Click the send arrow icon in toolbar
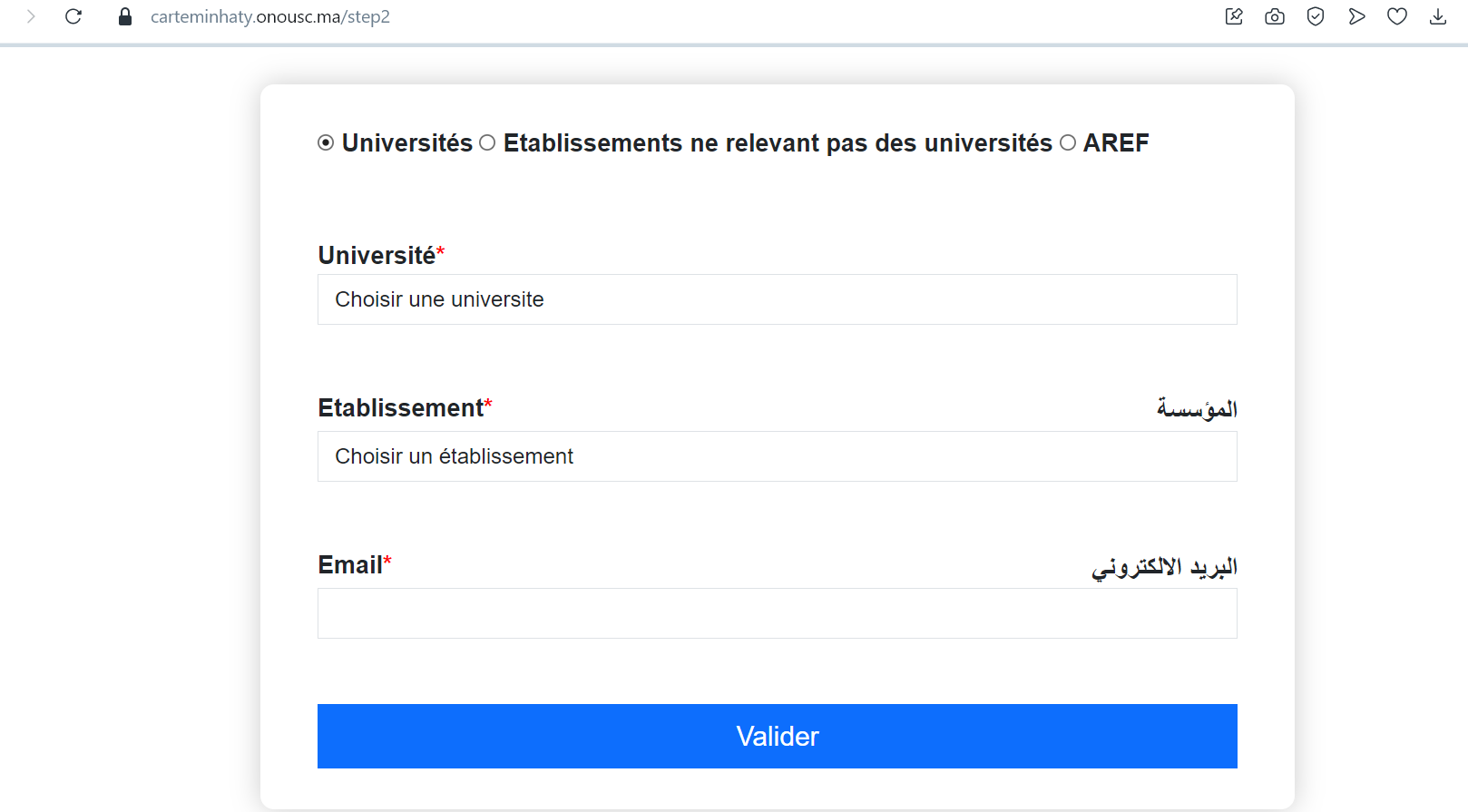 [1356, 16]
